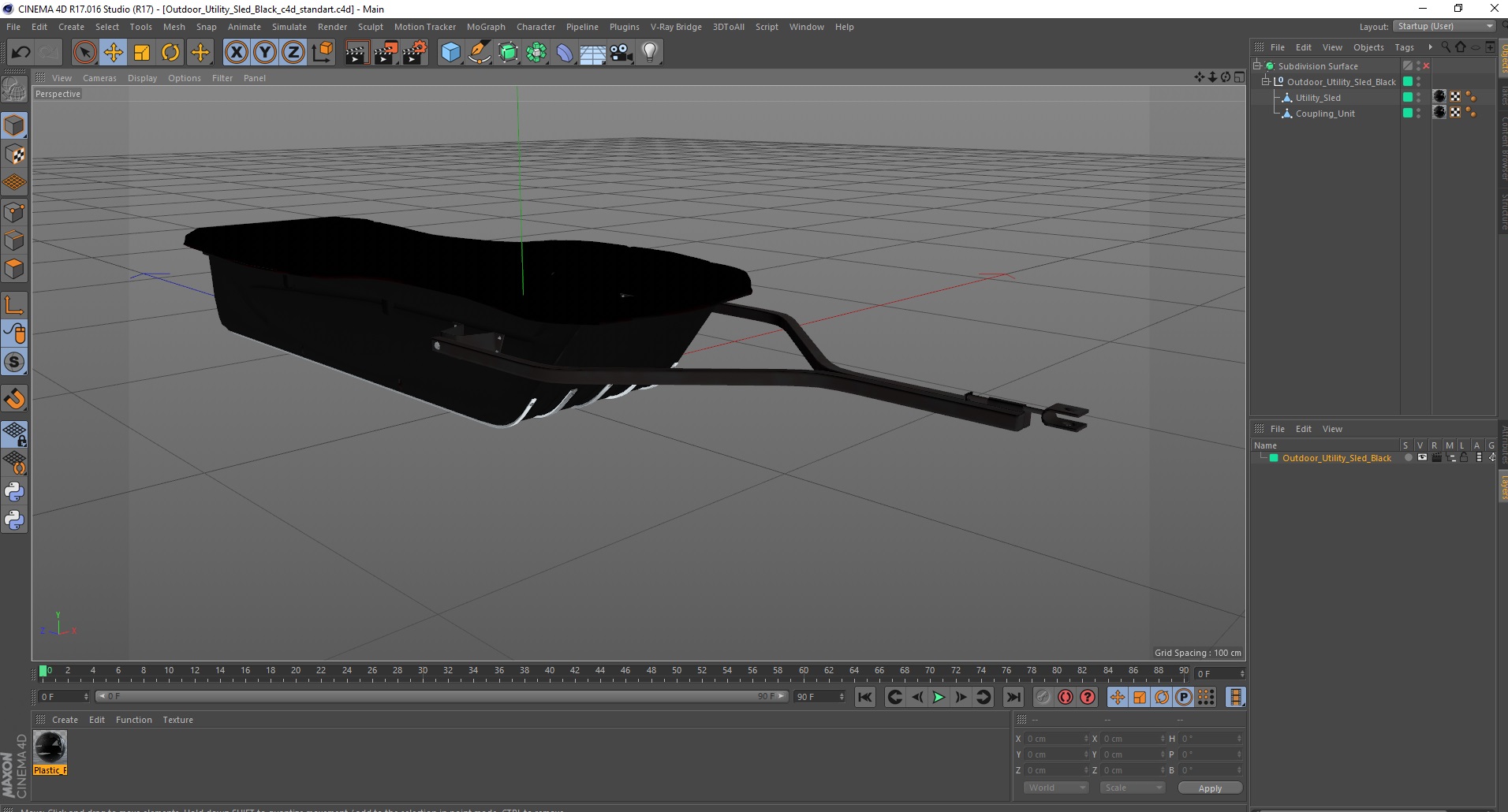Screen dimensions: 1508x812
Task: Toggle Parameter keyframe P button
Action: click(x=1183, y=697)
